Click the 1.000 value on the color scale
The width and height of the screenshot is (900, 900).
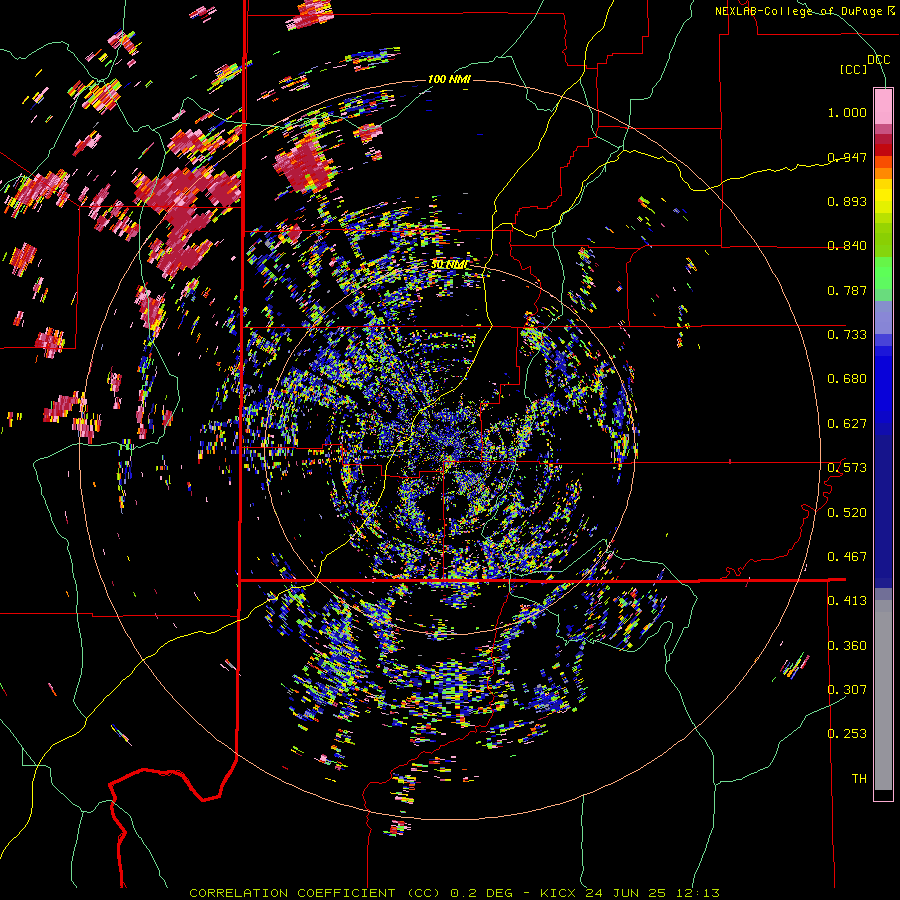click(x=847, y=112)
